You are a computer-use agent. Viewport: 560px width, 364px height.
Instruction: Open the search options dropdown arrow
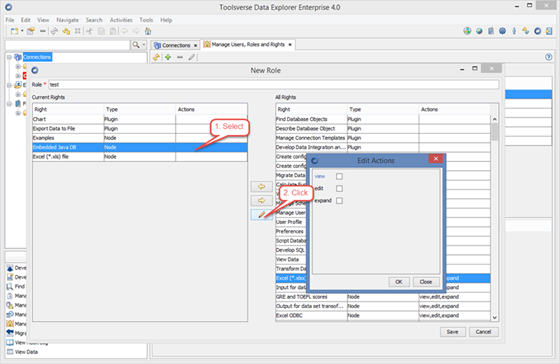tap(144, 45)
